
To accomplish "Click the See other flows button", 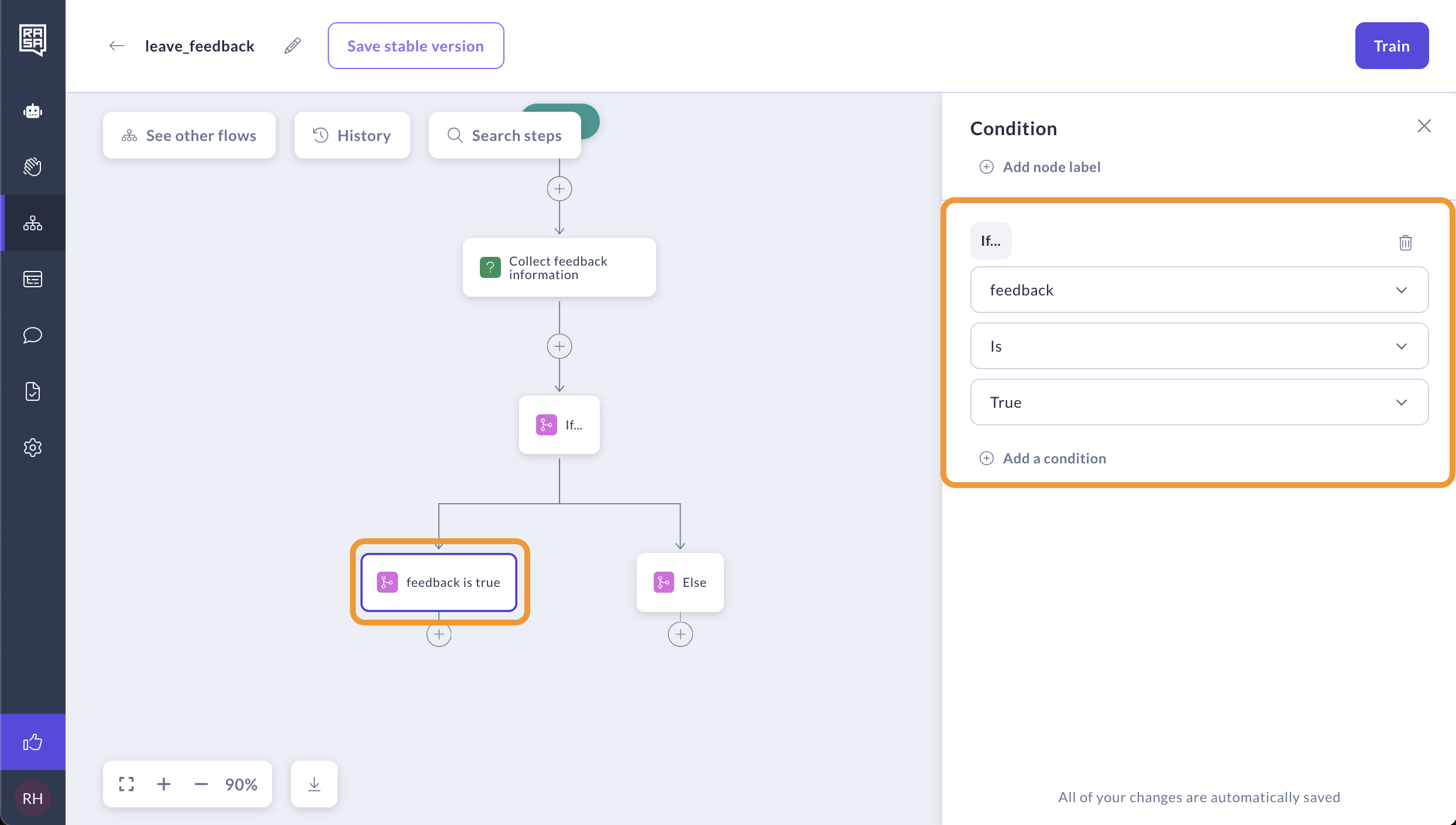I will pyautogui.click(x=189, y=135).
